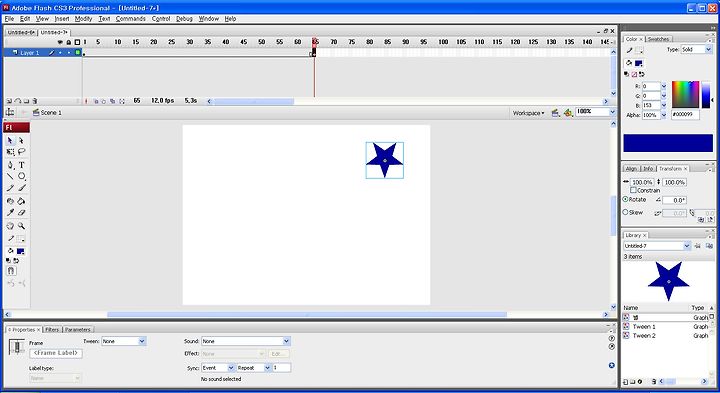Click the No Color icon in Color panel
Screen dimensions: 720x393
pos(634,74)
